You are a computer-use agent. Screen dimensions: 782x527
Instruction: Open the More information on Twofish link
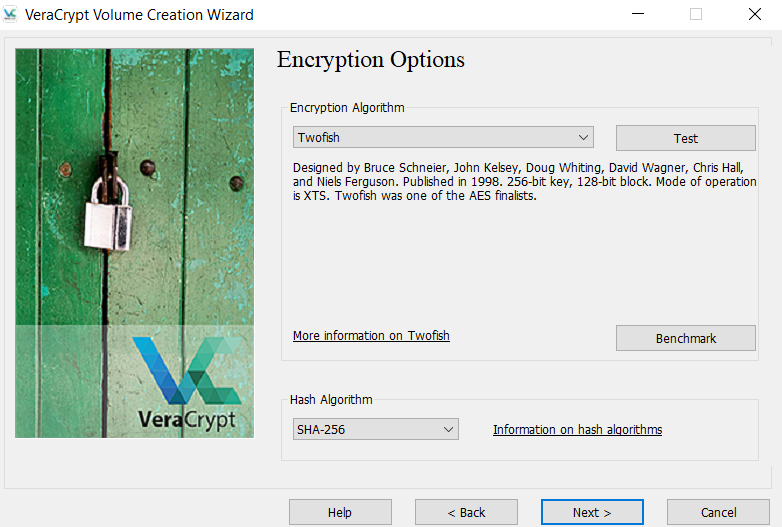371,336
